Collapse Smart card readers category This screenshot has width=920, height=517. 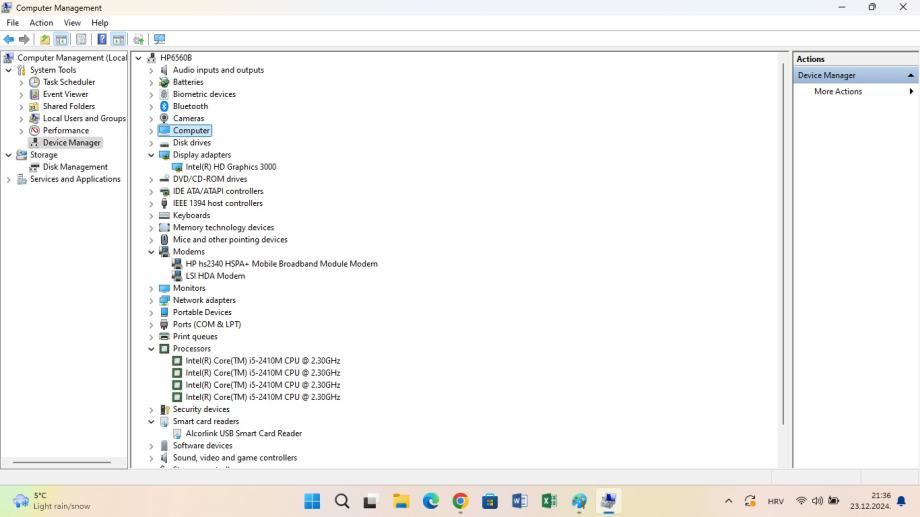point(151,421)
